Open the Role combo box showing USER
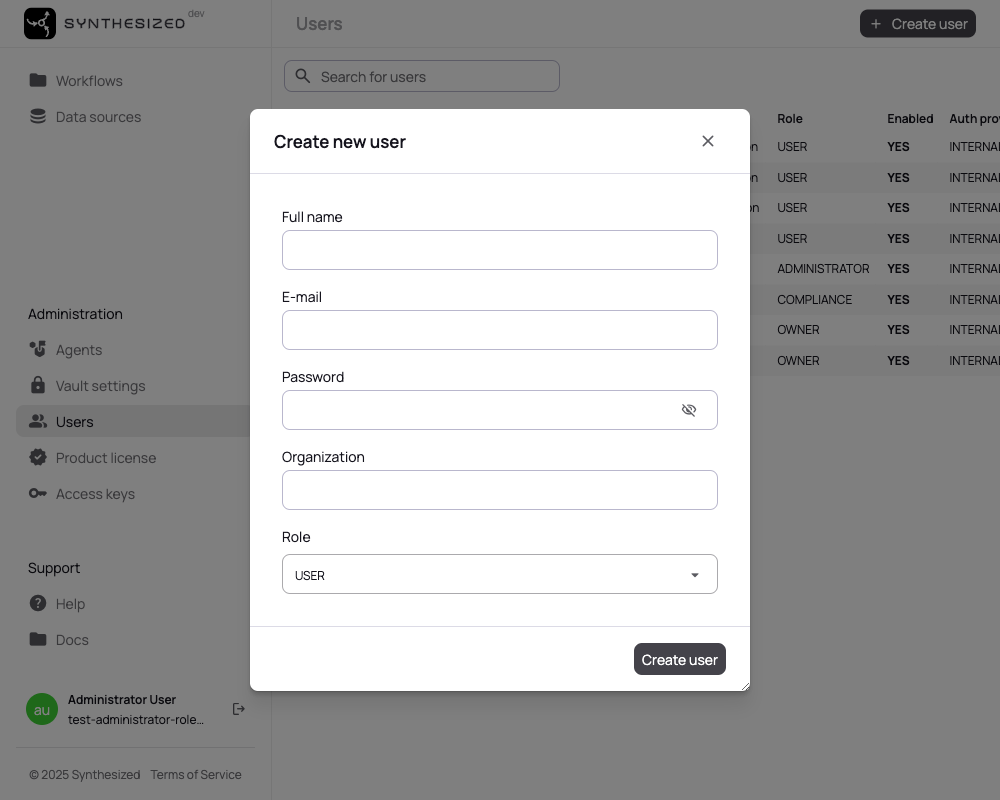 (x=499, y=574)
